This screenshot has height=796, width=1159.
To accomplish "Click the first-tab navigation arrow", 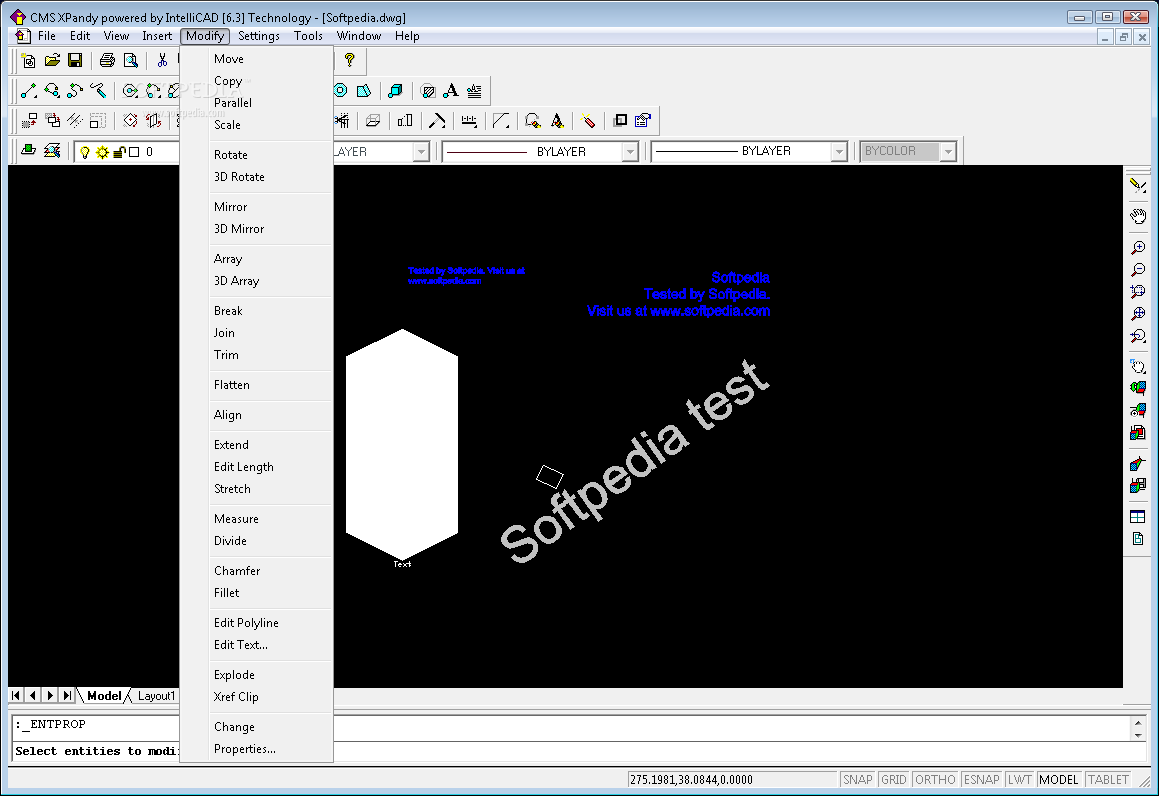I will point(16,695).
